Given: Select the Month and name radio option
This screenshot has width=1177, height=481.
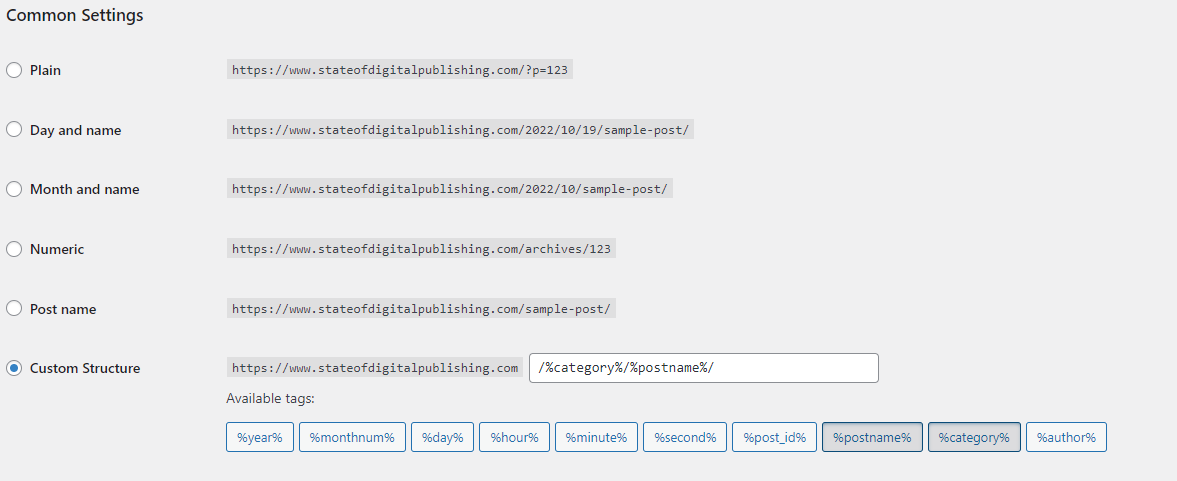Looking at the screenshot, I should point(14,189).
